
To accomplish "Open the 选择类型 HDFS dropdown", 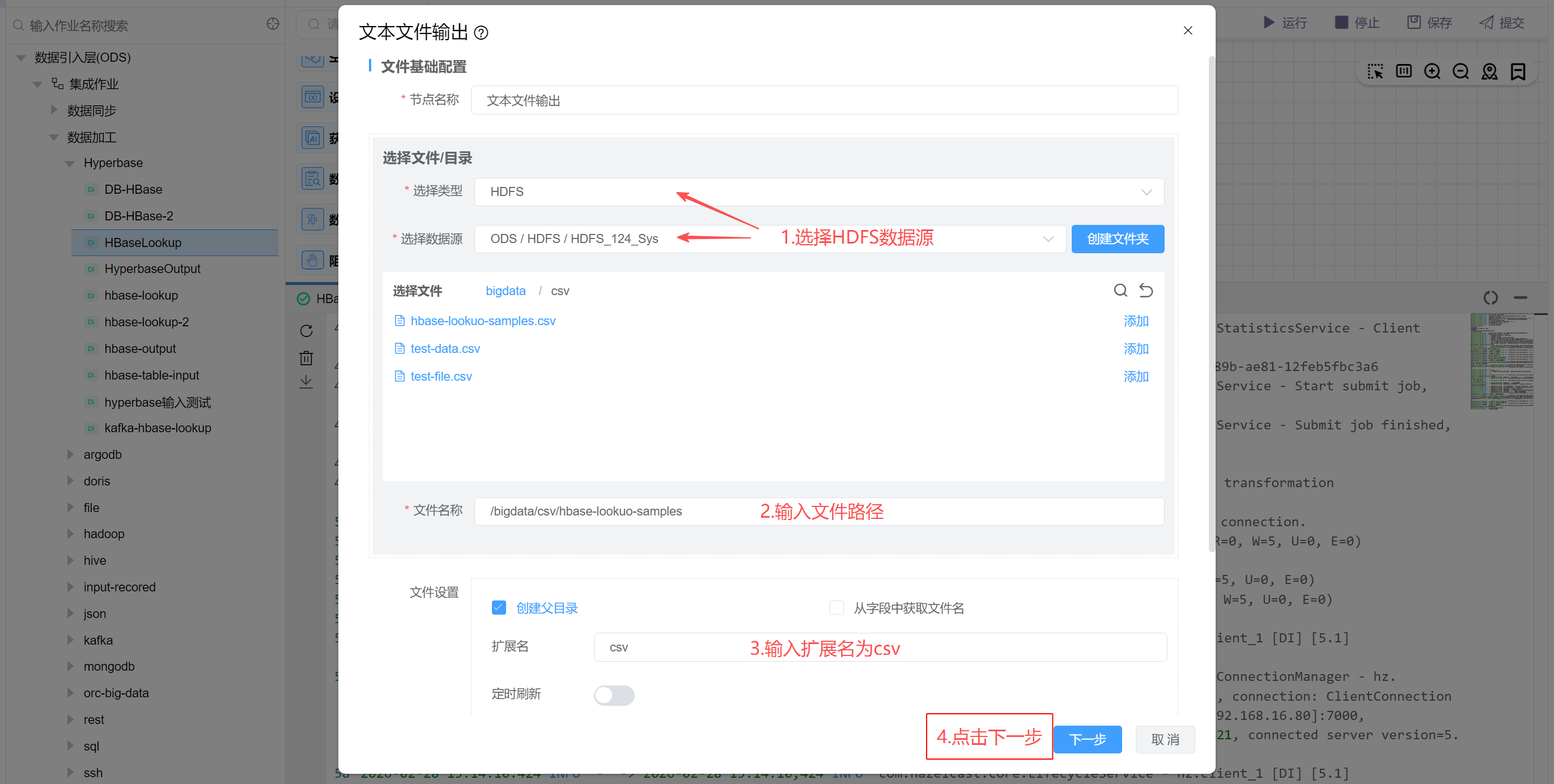I will coord(818,192).
